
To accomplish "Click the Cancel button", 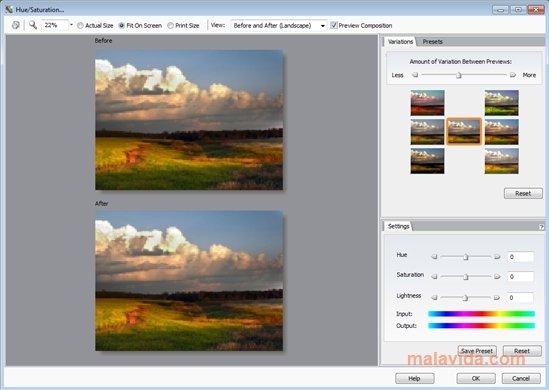I will coord(521,378).
